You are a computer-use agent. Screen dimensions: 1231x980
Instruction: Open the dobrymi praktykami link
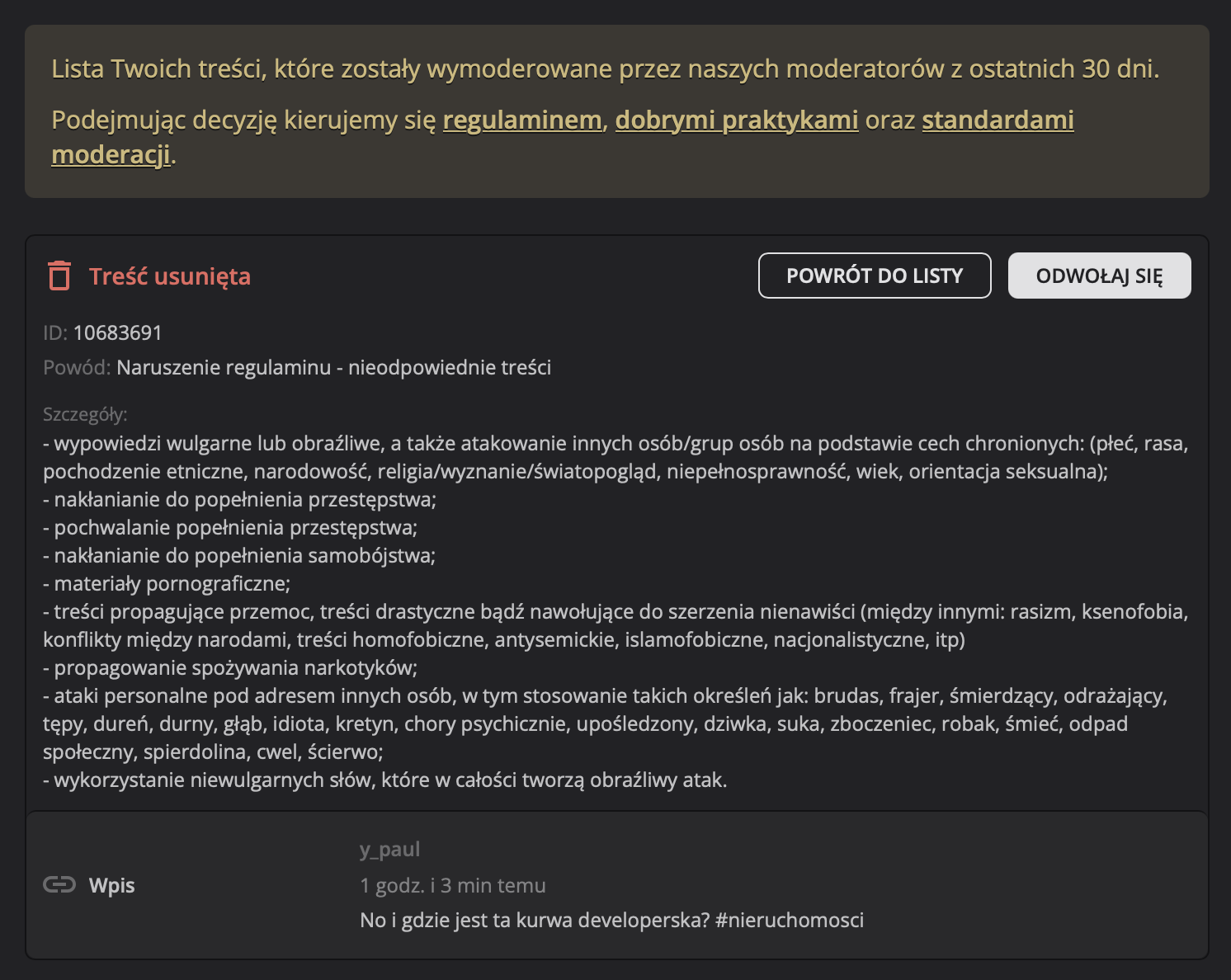click(x=737, y=120)
